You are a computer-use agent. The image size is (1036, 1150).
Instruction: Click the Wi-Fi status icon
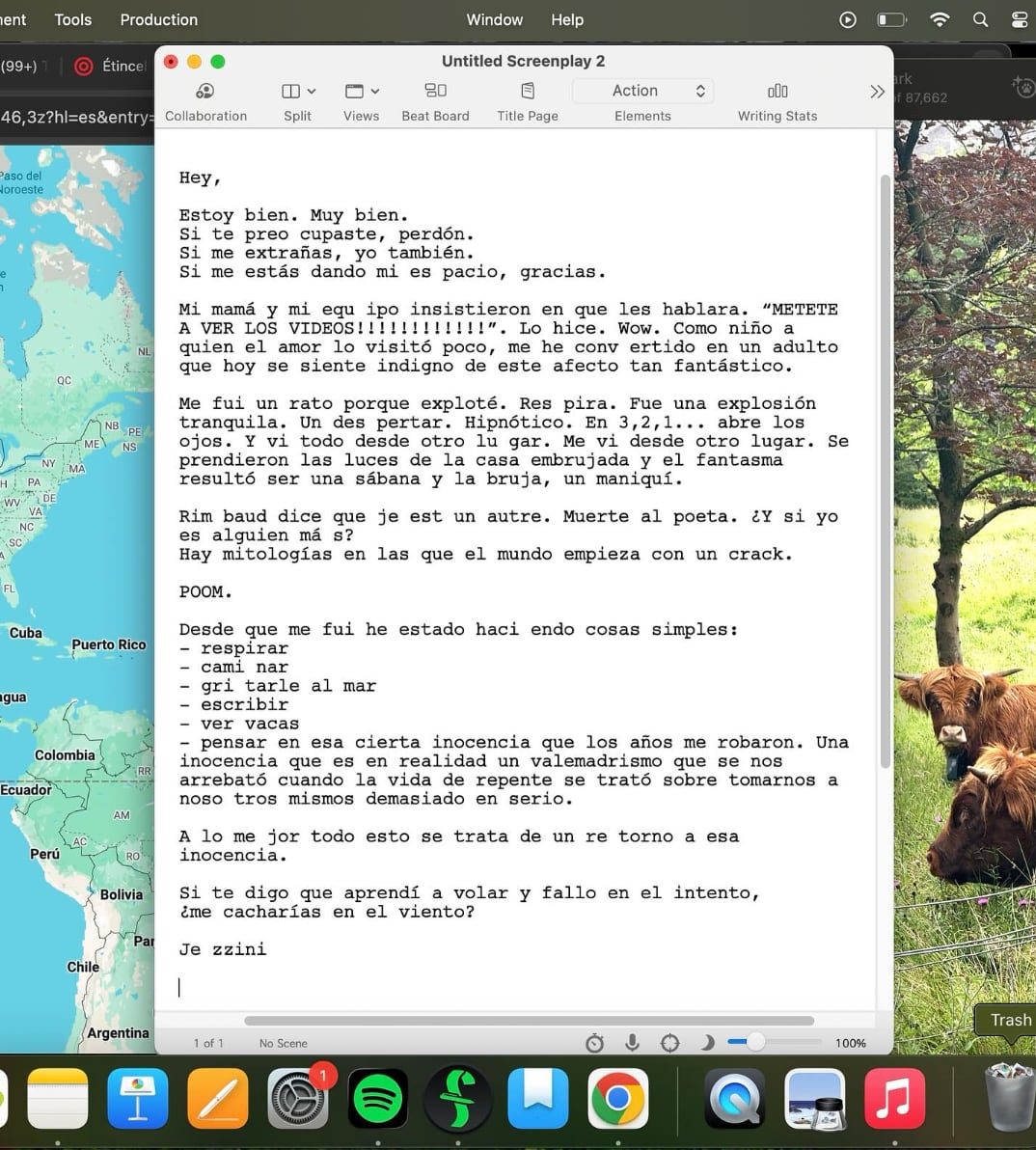(x=939, y=19)
